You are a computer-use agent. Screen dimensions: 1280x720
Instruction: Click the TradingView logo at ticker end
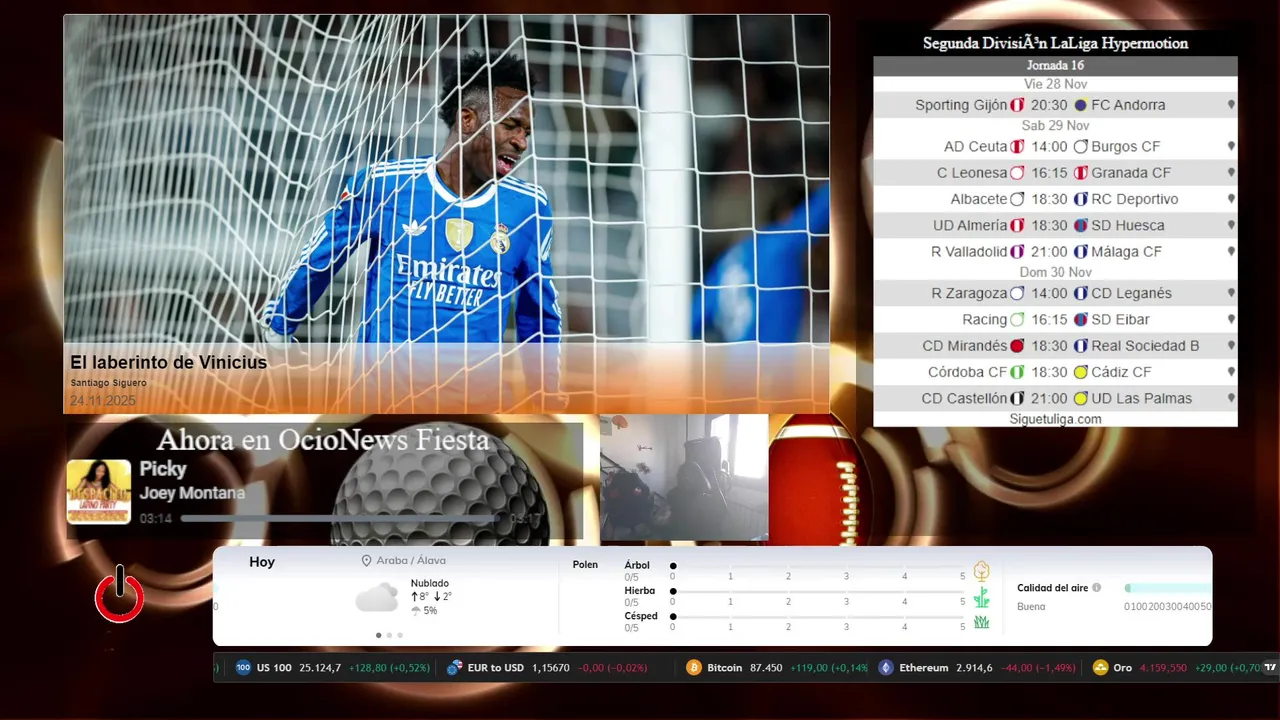pyautogui.click(x=1270, y=667)
